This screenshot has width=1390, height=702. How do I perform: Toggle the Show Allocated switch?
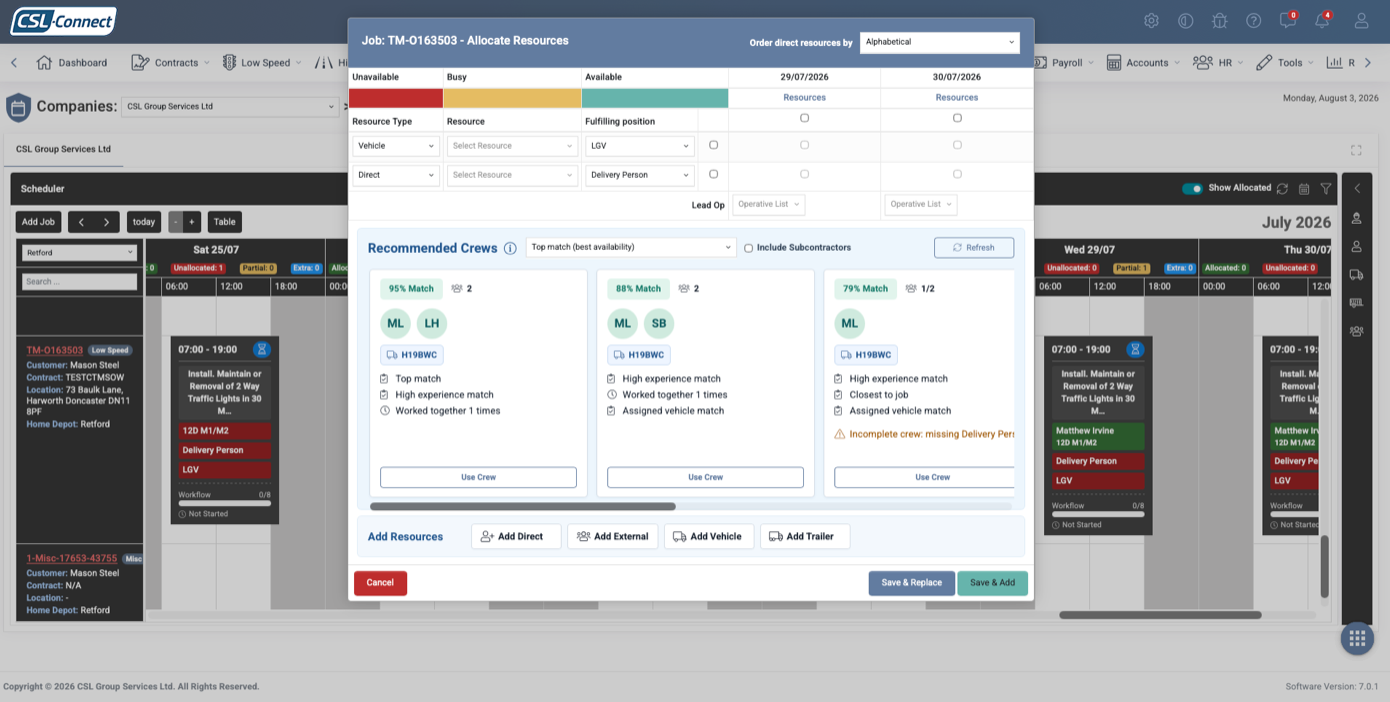[1192, 188]
